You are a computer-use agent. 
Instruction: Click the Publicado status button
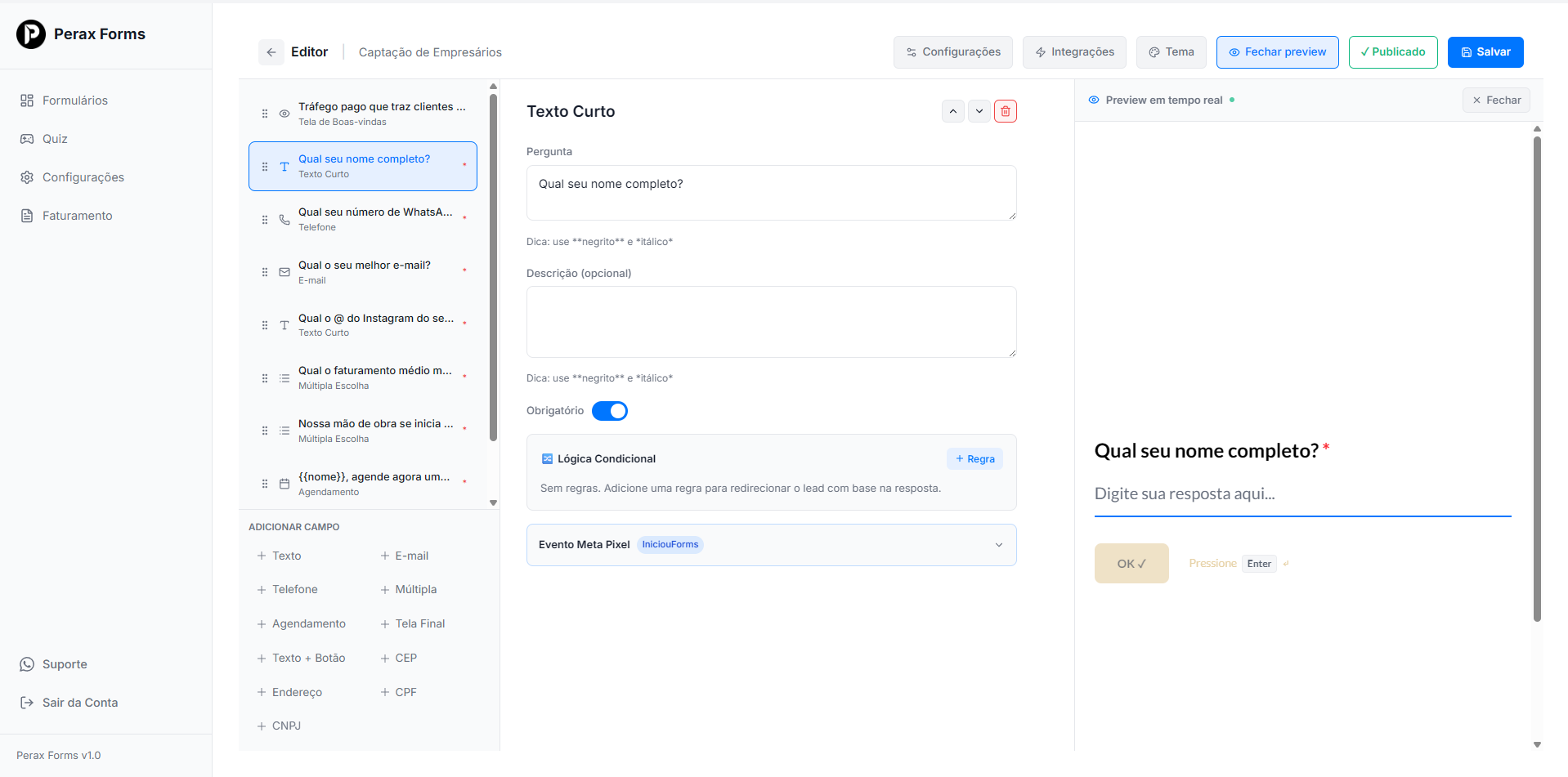(1393, 52)
